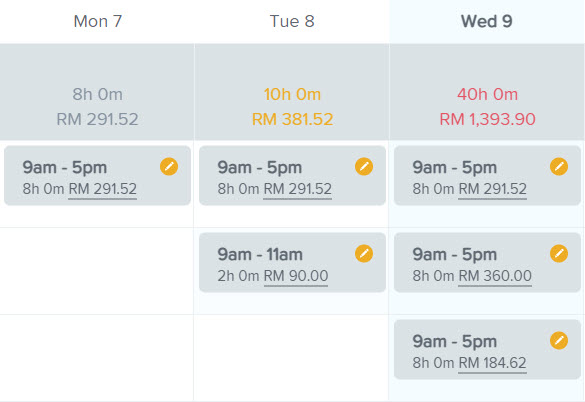This screenshot has width=585, height=402.
Task: Open the RM 90.00 cost link
Action: 296,276
